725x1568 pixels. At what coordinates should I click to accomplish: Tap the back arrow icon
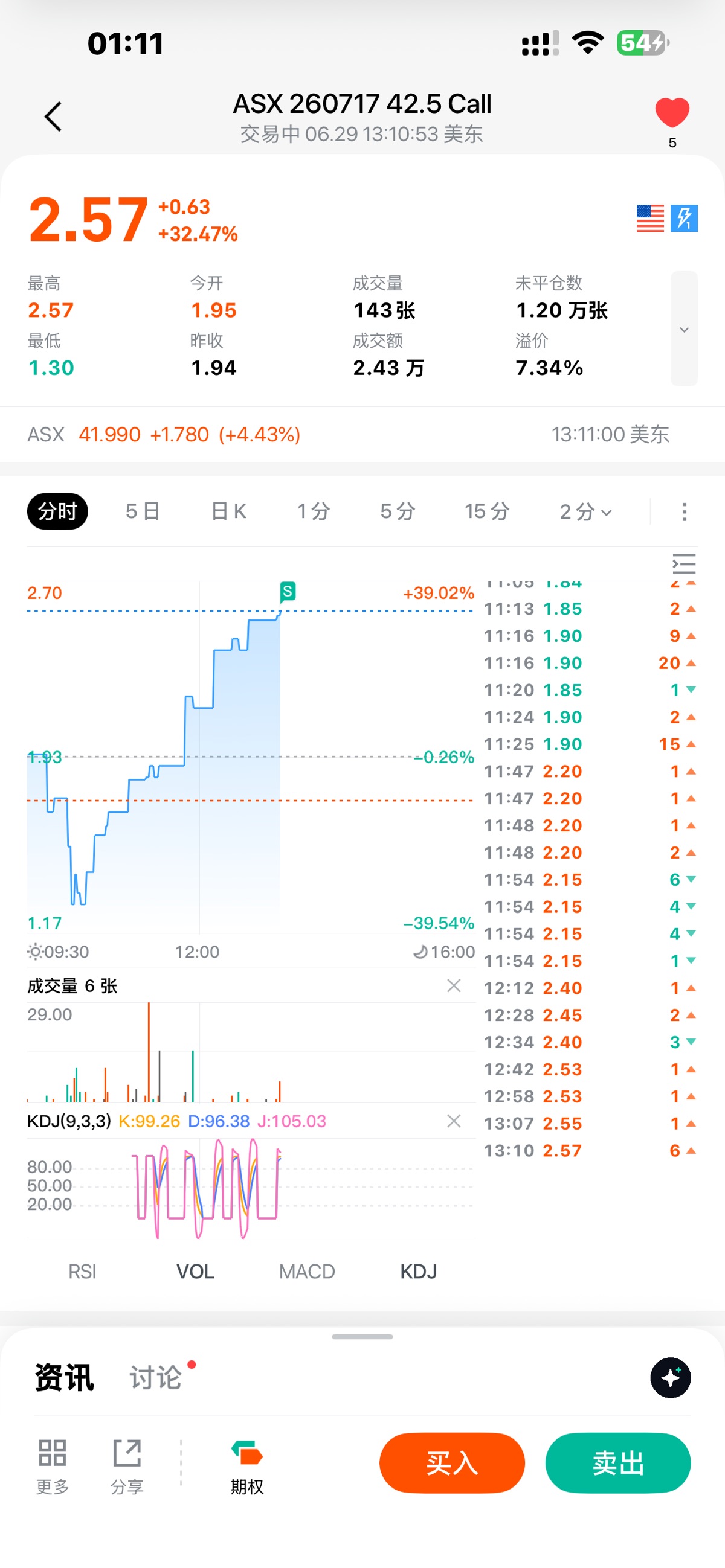[53, 117]
